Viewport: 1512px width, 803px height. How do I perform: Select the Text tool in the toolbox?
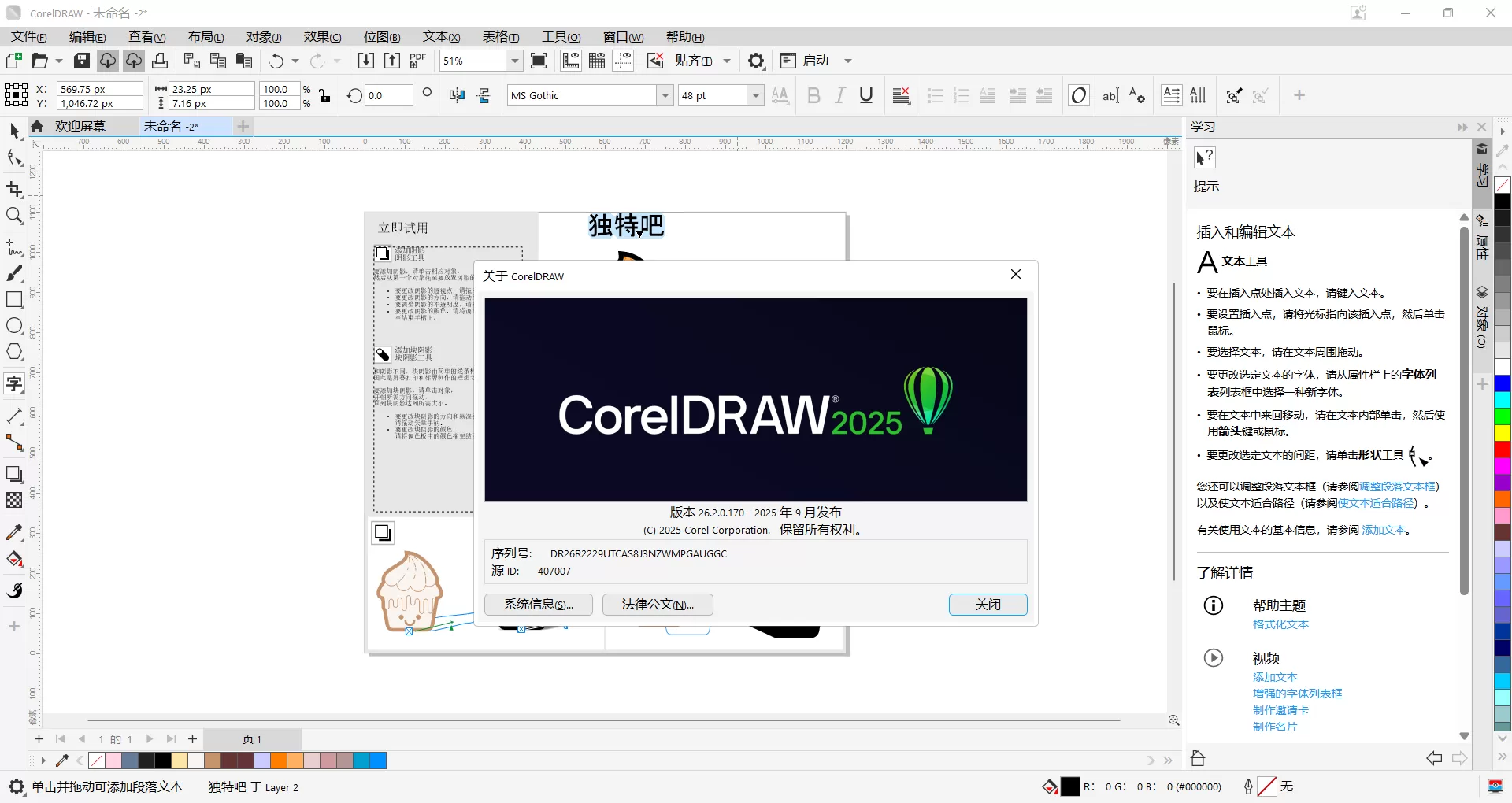[14, 383]
